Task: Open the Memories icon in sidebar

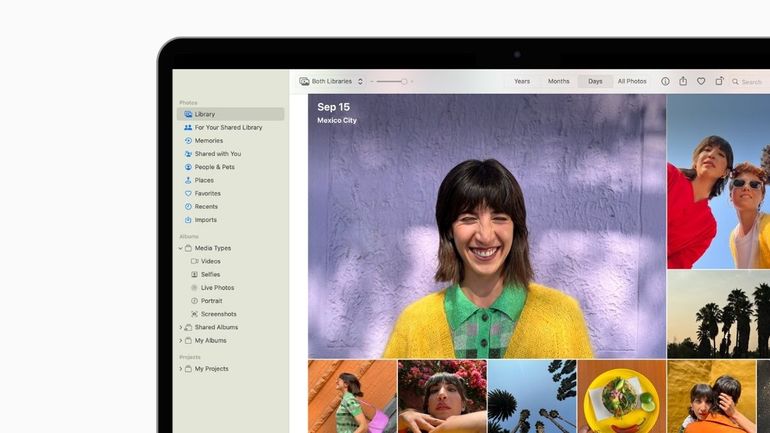Action: (x=188, y=140)
